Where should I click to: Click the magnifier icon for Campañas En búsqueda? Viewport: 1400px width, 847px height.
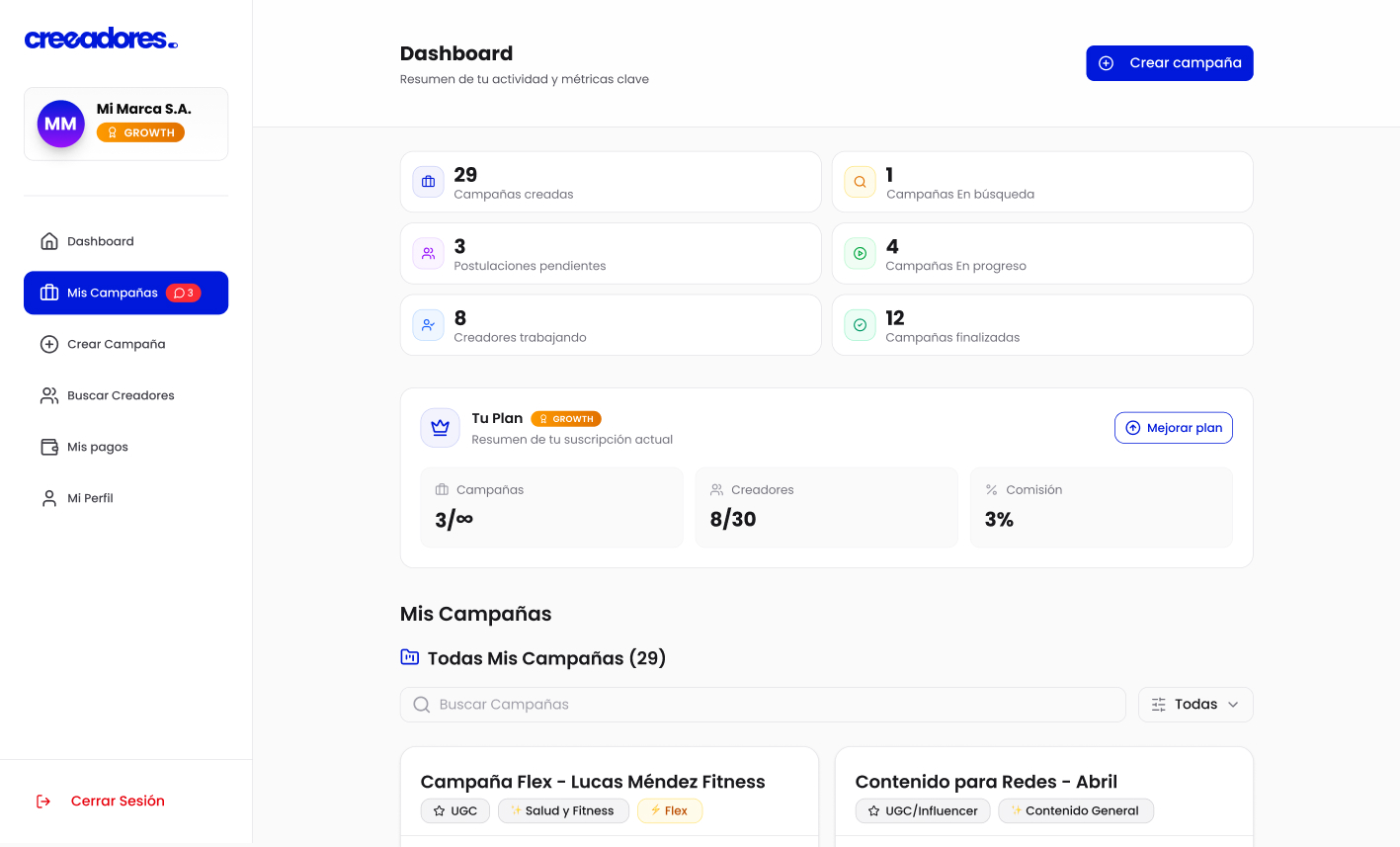(x=860, y=182)
